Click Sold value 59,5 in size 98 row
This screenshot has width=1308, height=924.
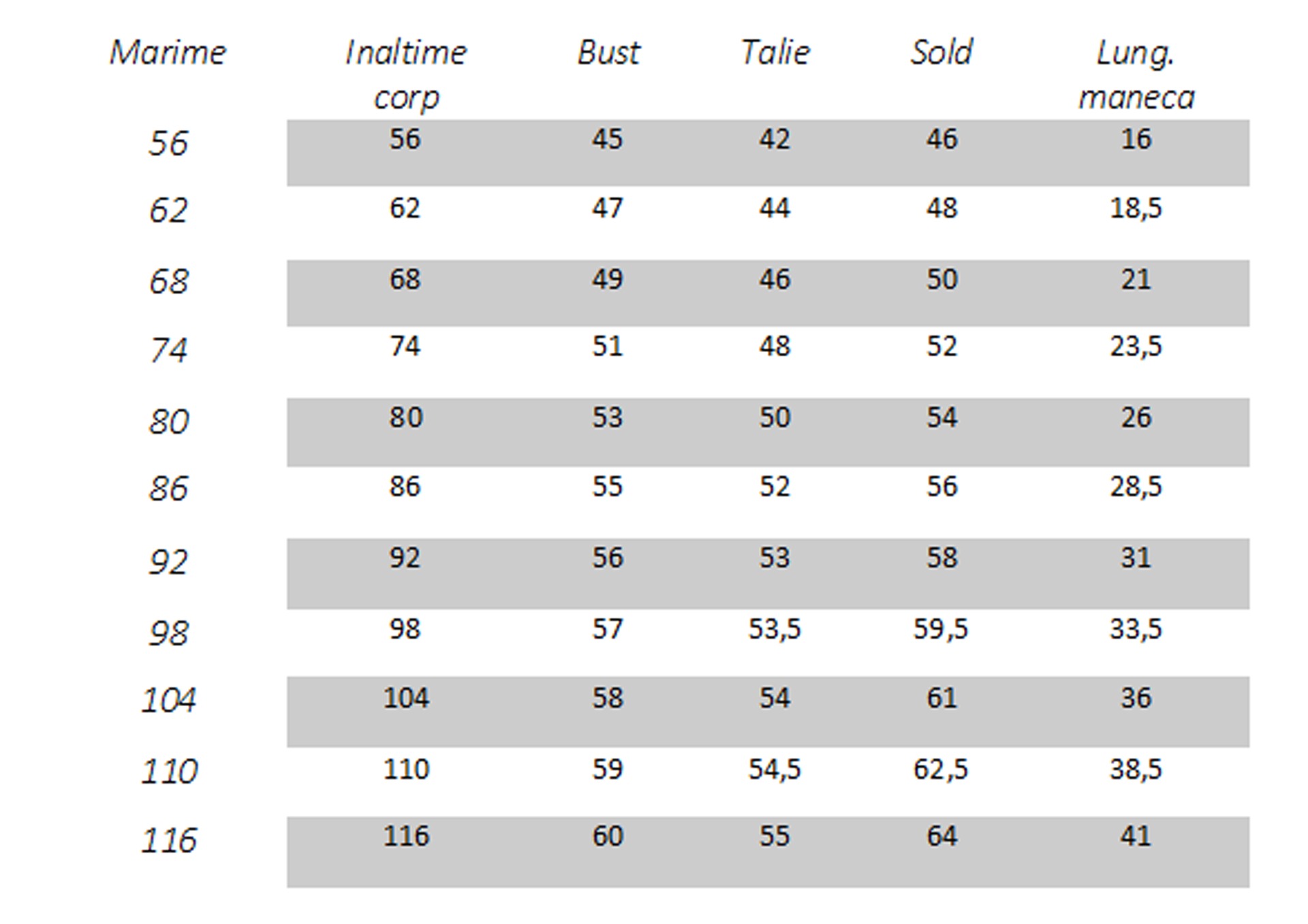[x=941, y=629]
